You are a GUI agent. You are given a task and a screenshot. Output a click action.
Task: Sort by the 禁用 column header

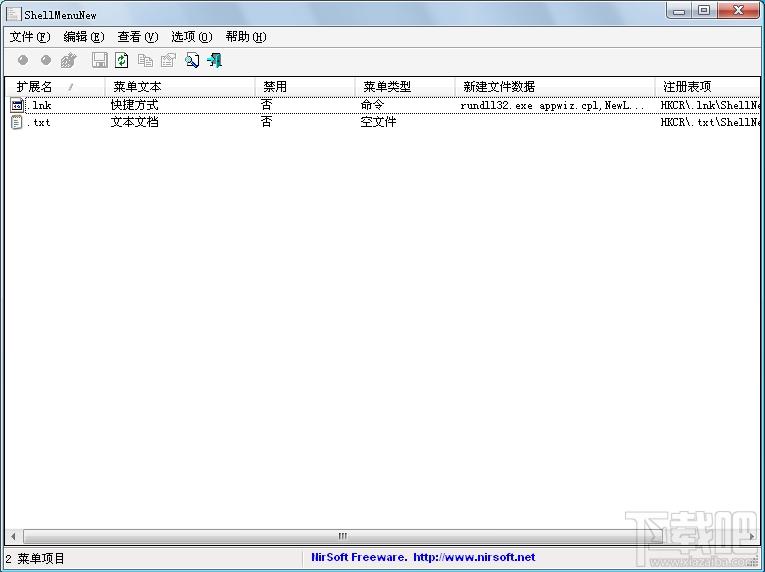click(304, 87)
